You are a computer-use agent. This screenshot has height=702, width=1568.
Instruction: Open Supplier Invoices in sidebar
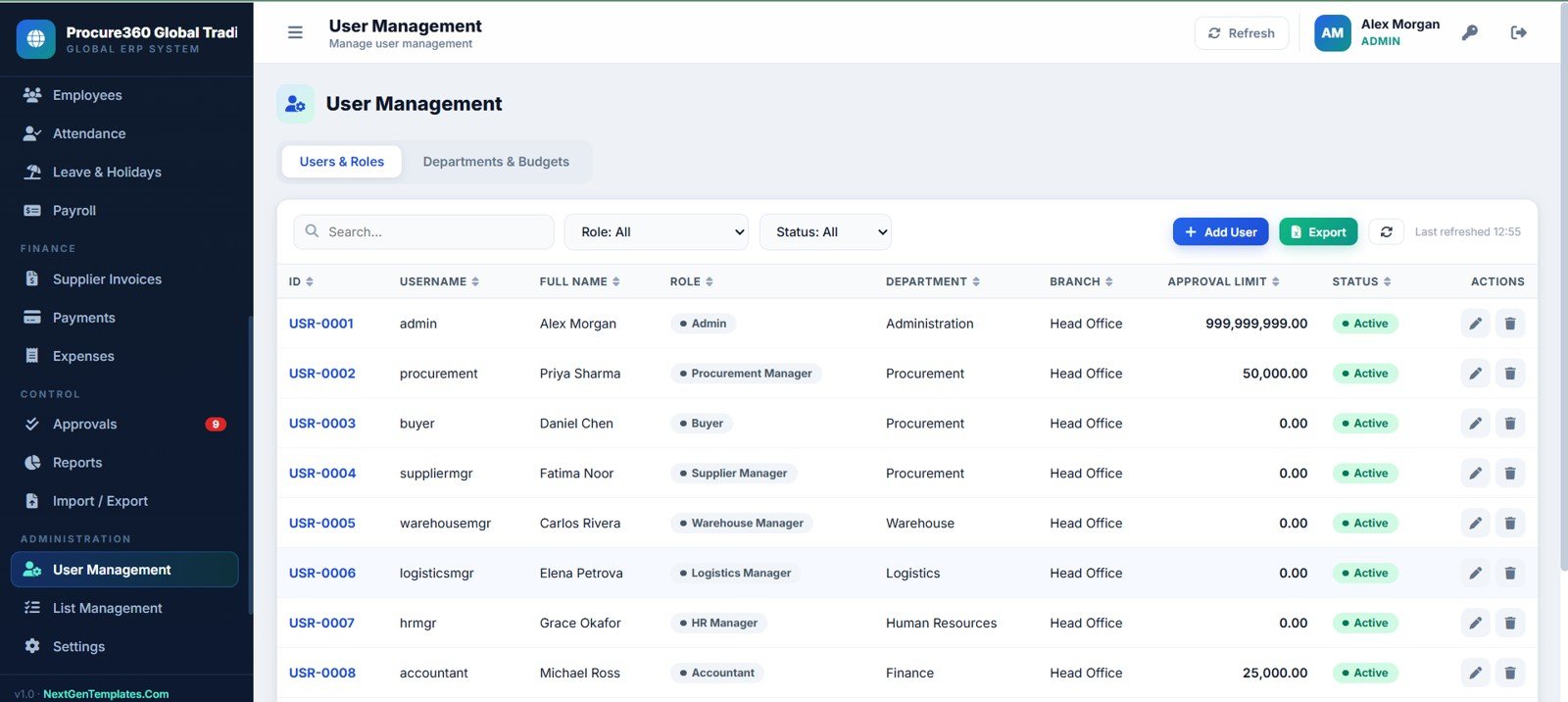(x=124, y=279)
